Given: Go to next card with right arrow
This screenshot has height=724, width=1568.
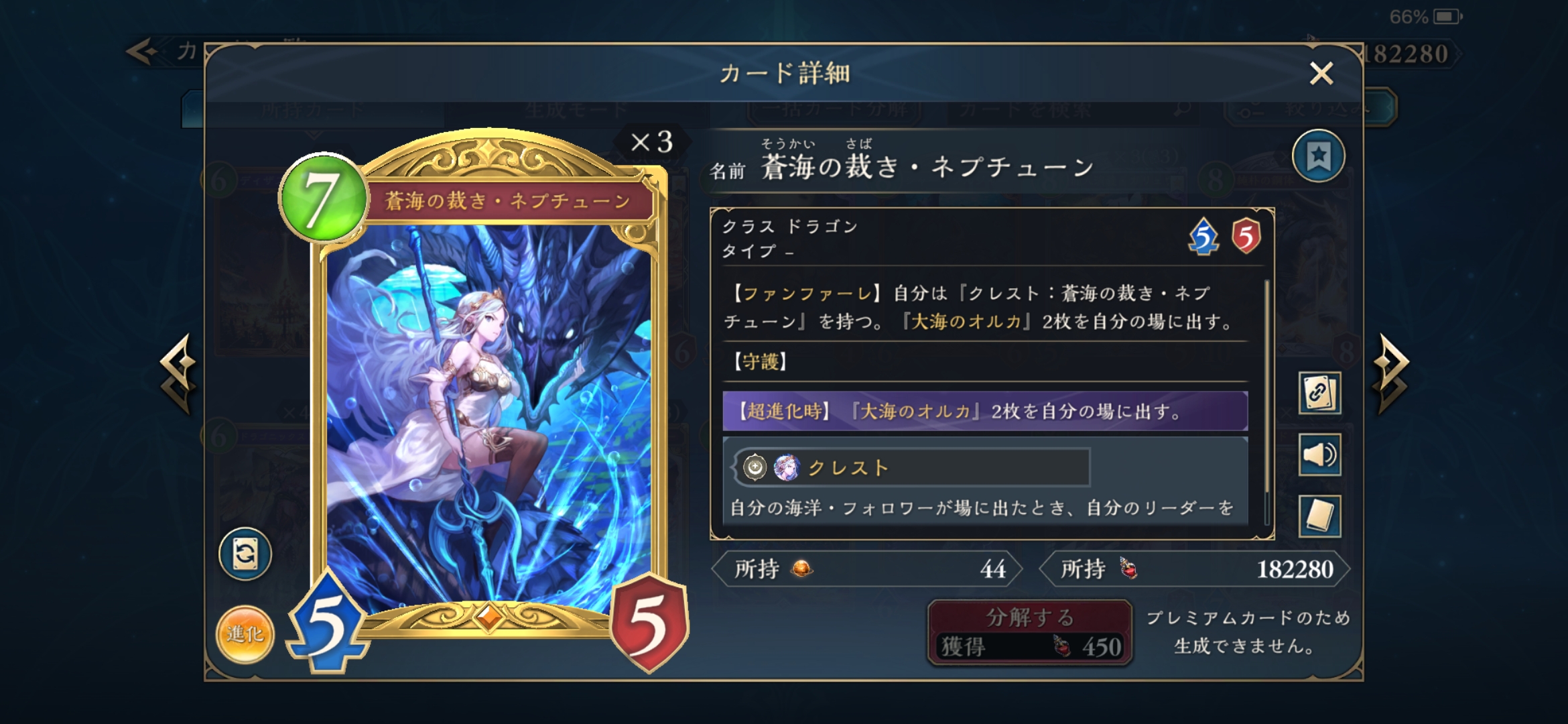Looking at the screenshot, I should point(1390,373).
